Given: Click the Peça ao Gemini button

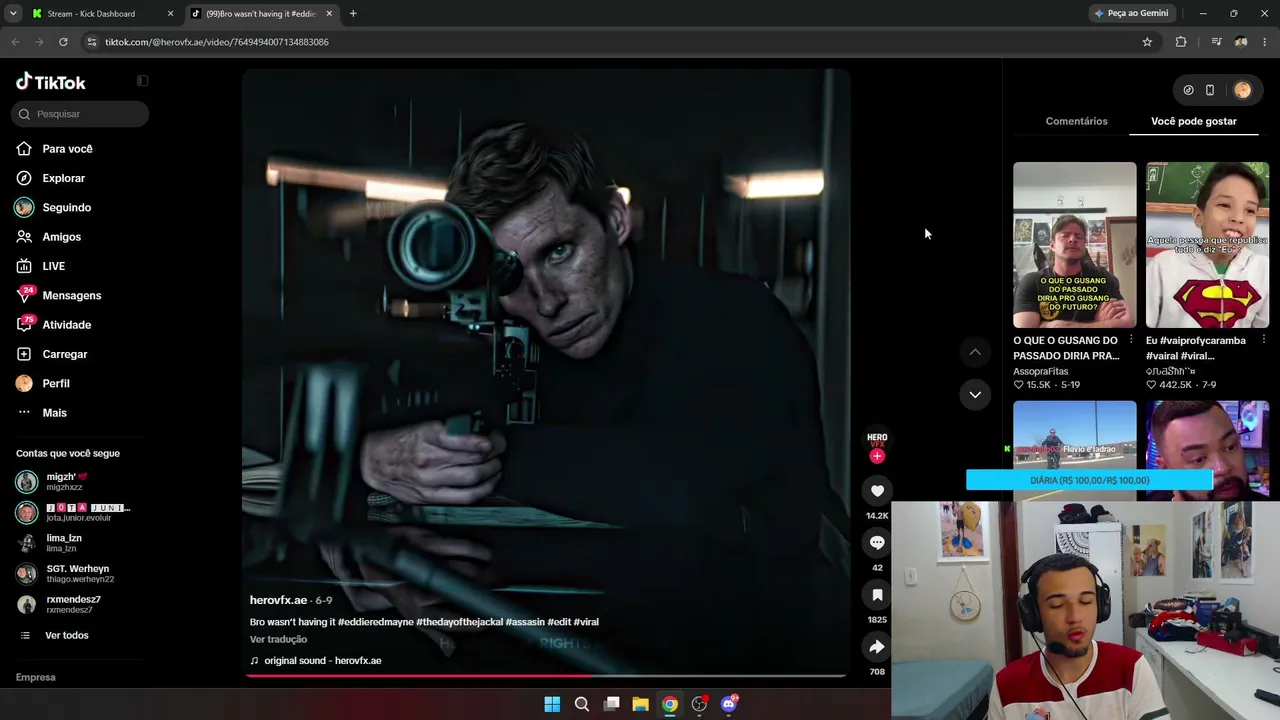Looking at the screenshot, I should (1131, 14).
